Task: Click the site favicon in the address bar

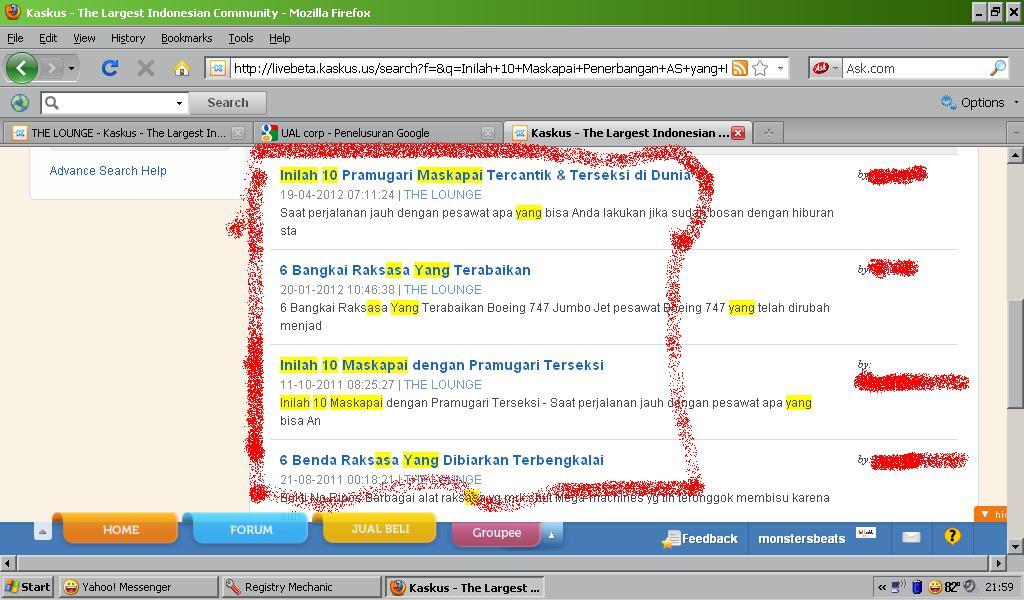Action: pyautogui.click(x=218, y=68)
